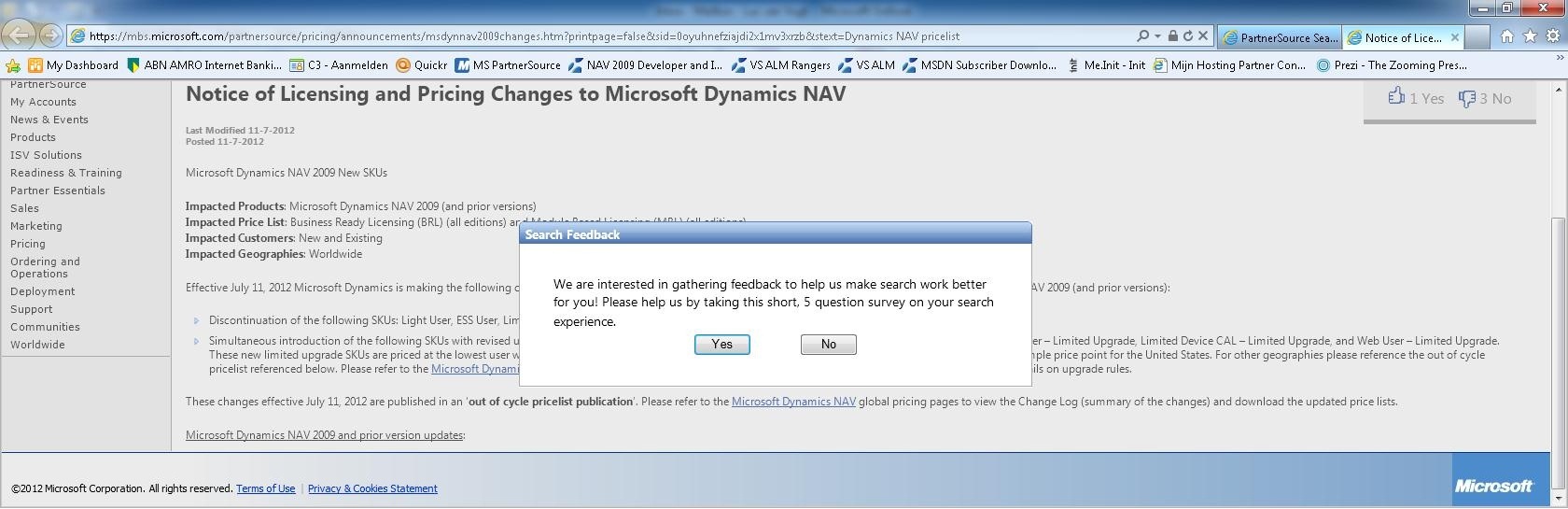Decline the survey with the No button
This screenshot has height=509, width=1568.
829,345
